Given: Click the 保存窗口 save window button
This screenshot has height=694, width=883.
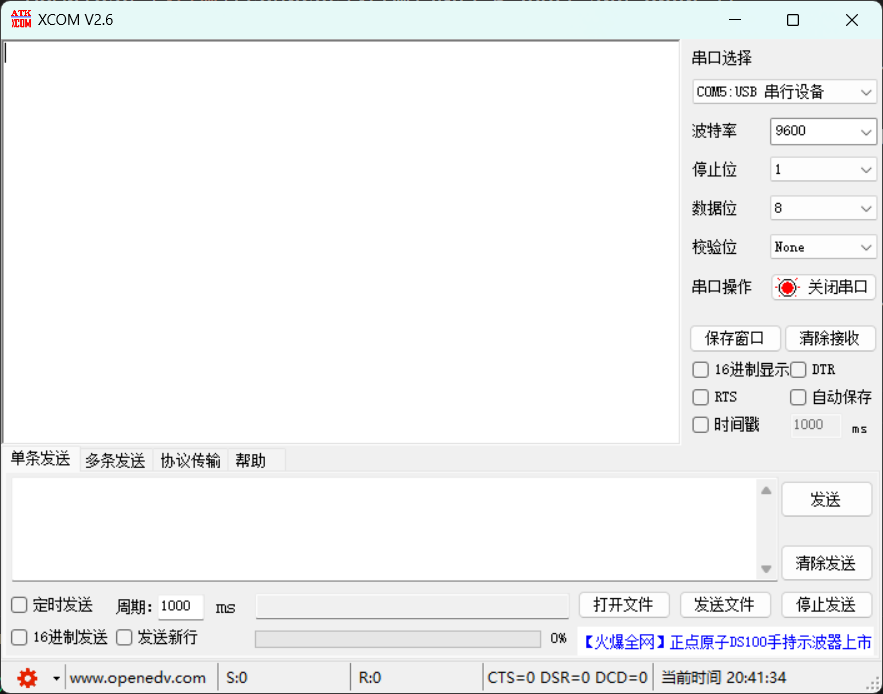Looking at the screenshot, I should 735,339.
